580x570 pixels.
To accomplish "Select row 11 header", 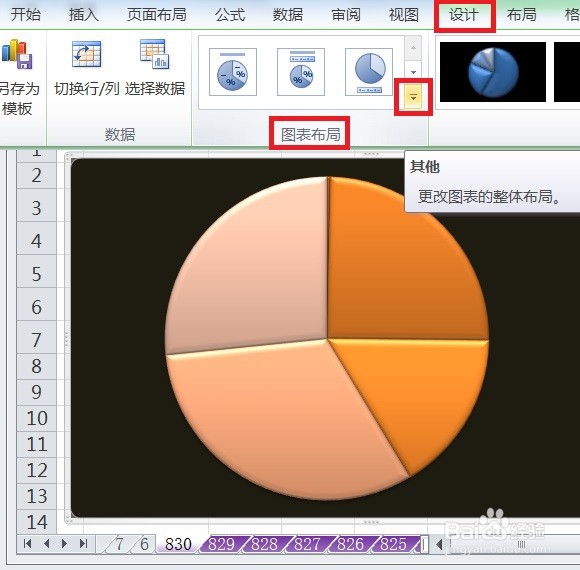I will pyautogui.click(x=36, y=444).
